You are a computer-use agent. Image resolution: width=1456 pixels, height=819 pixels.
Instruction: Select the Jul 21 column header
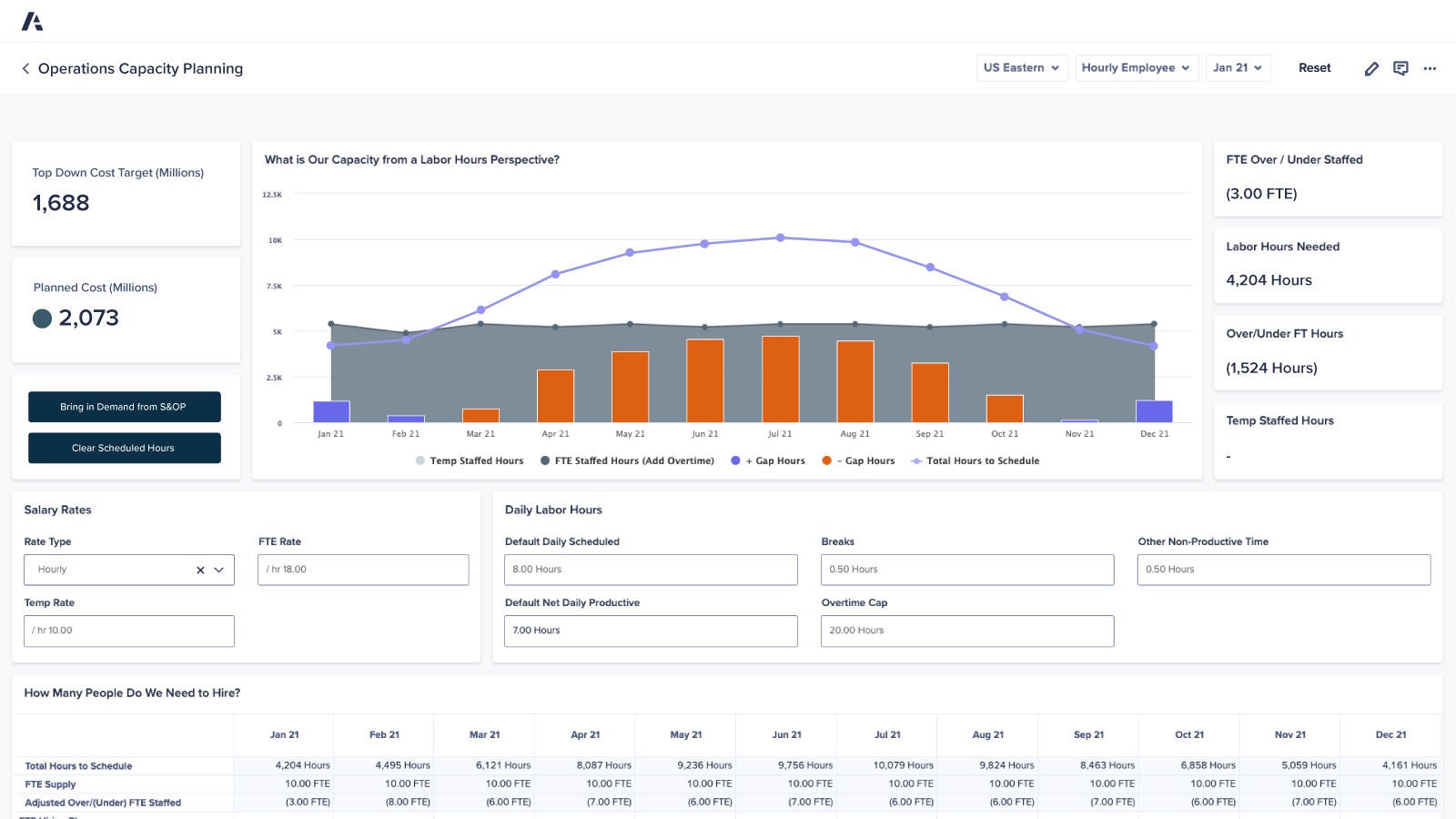[888, 734]
